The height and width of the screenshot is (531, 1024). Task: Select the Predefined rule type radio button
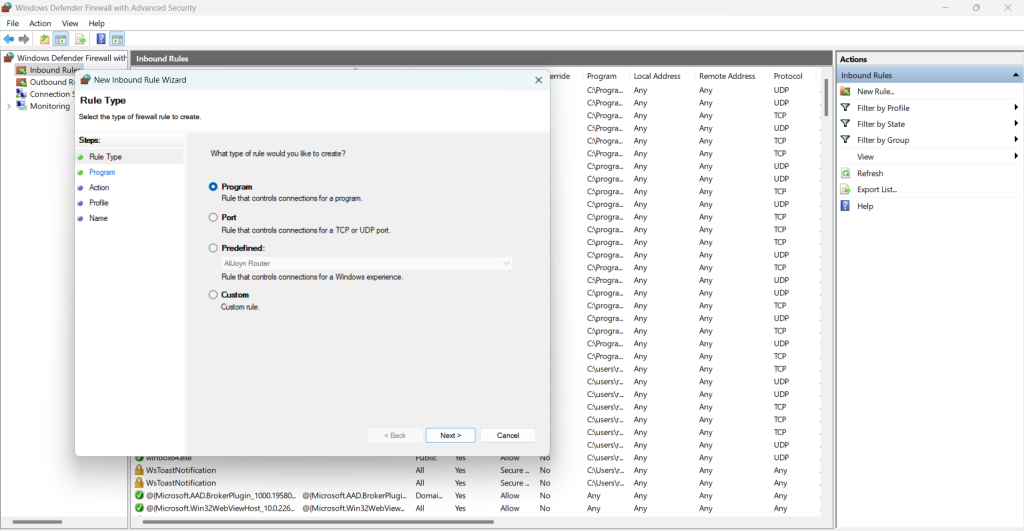213,248
